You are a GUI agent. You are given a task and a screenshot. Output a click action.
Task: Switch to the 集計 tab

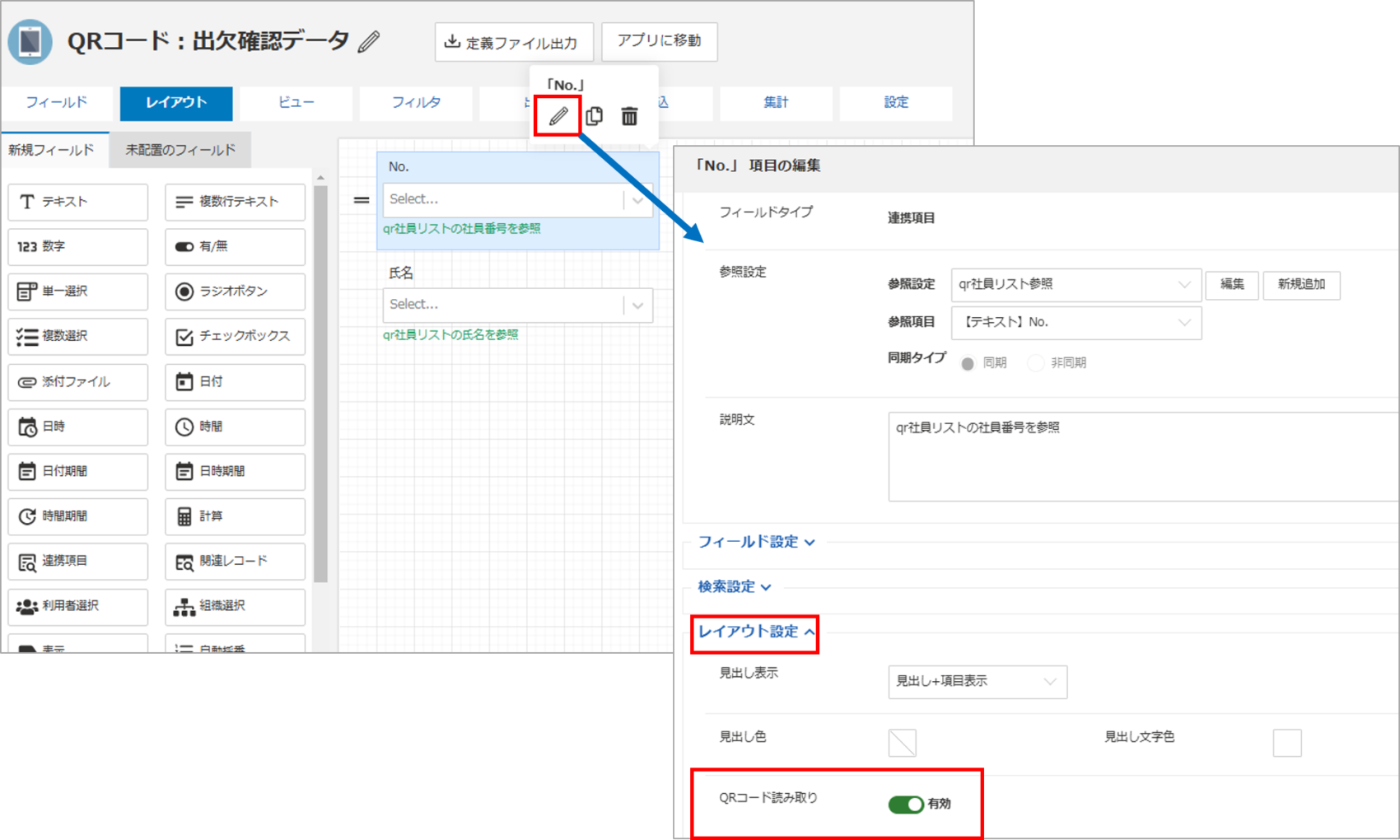776,103
